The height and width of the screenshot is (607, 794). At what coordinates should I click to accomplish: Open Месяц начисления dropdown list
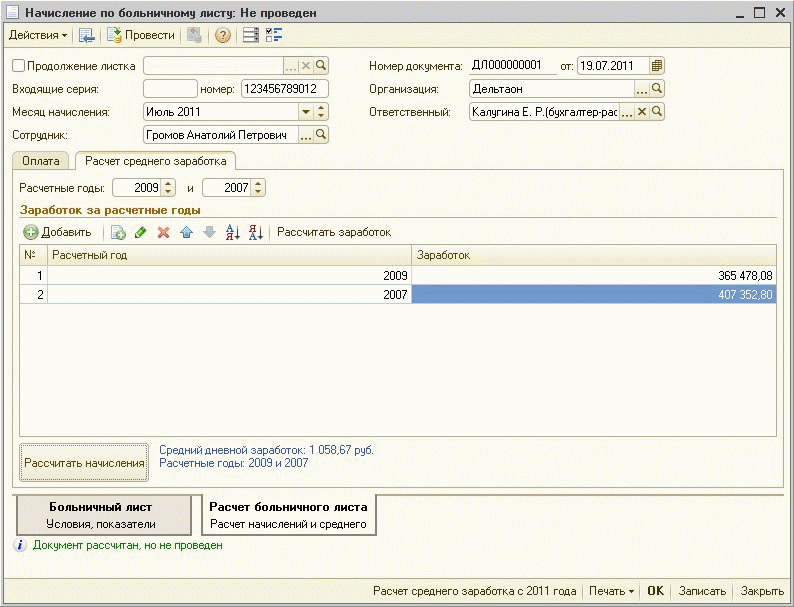(x=306, y=112)
